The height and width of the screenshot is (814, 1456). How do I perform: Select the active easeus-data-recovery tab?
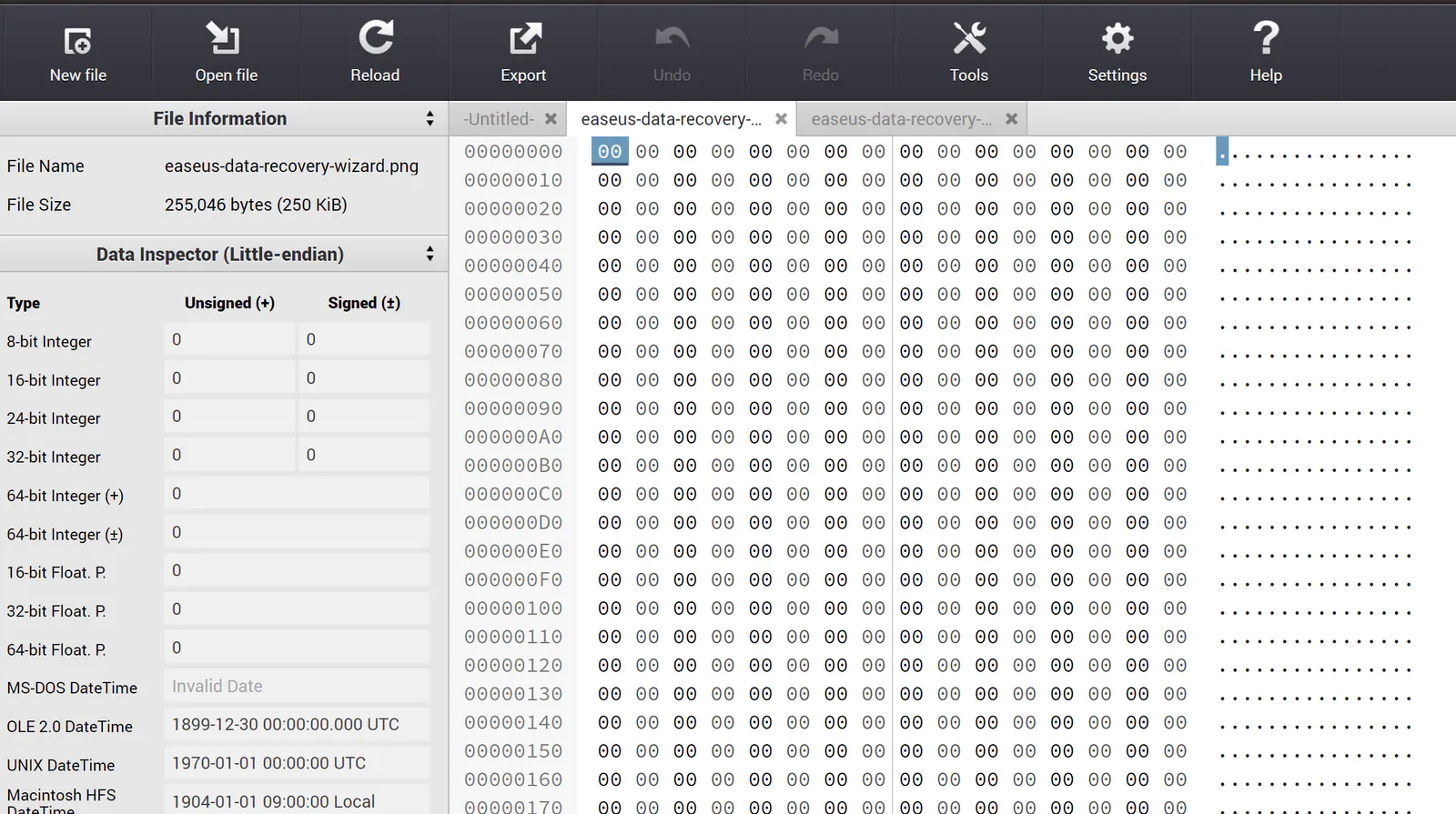(672, 119)
